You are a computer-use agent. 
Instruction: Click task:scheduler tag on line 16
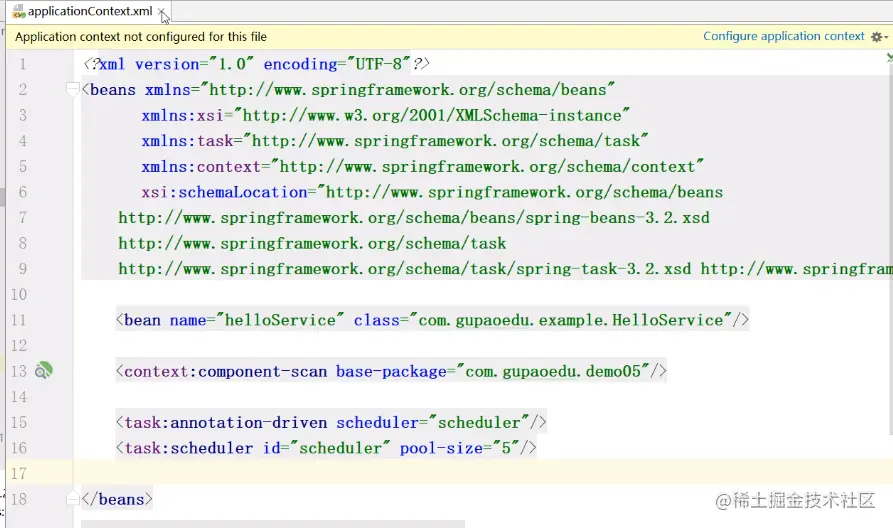(189, 448)
